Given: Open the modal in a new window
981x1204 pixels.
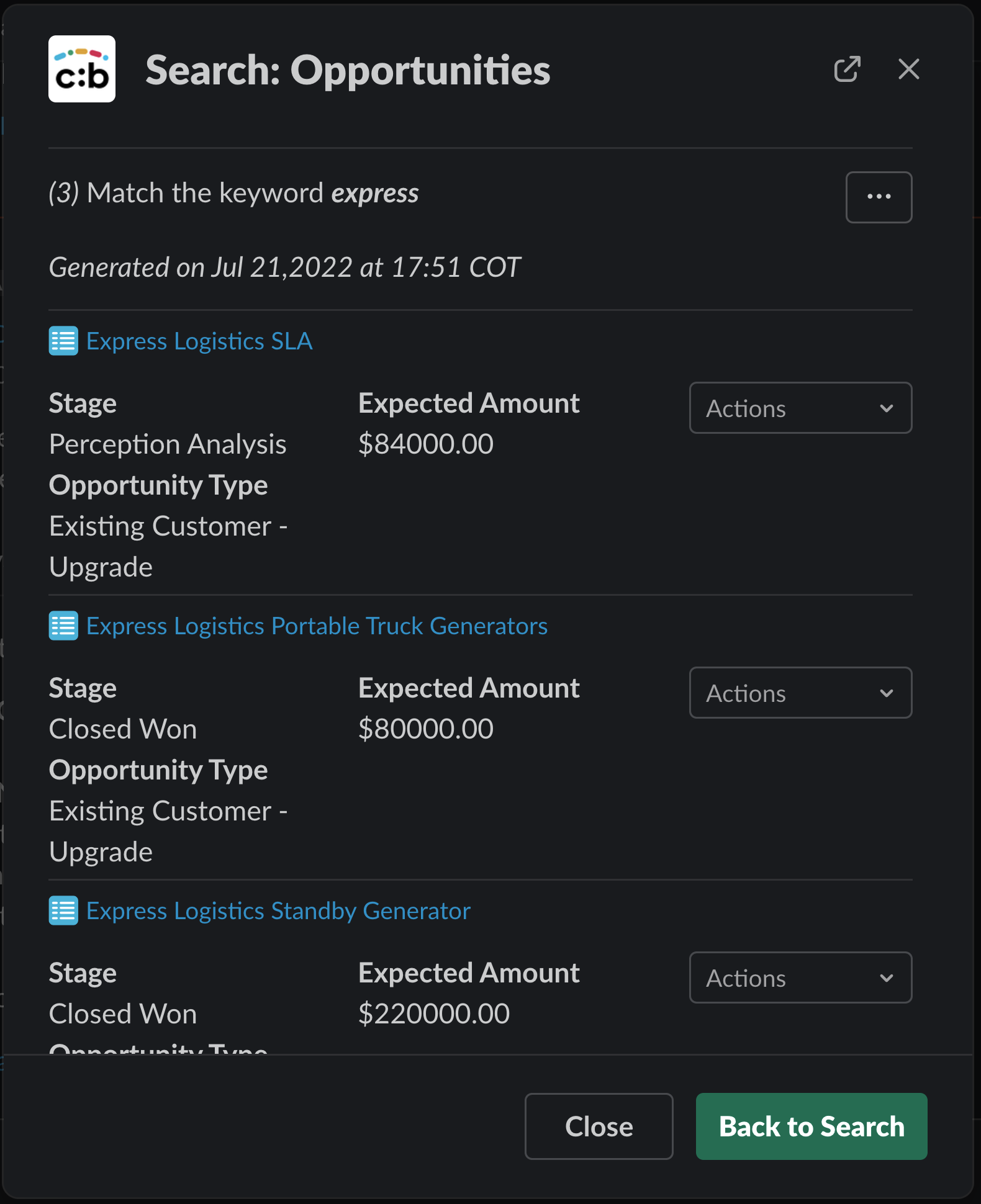Looking at the screenshot, I should (x=847, y=69).
